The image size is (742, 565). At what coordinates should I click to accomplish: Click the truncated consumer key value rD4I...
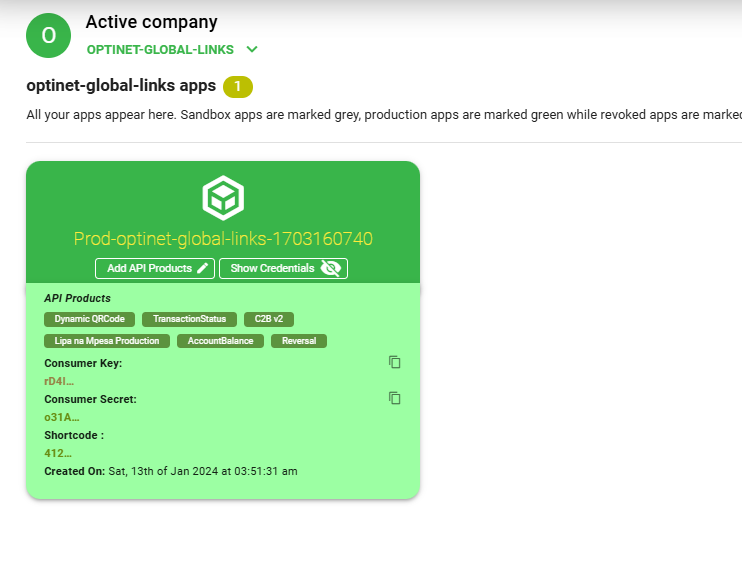pyautogui.click(x=59, y=381)
